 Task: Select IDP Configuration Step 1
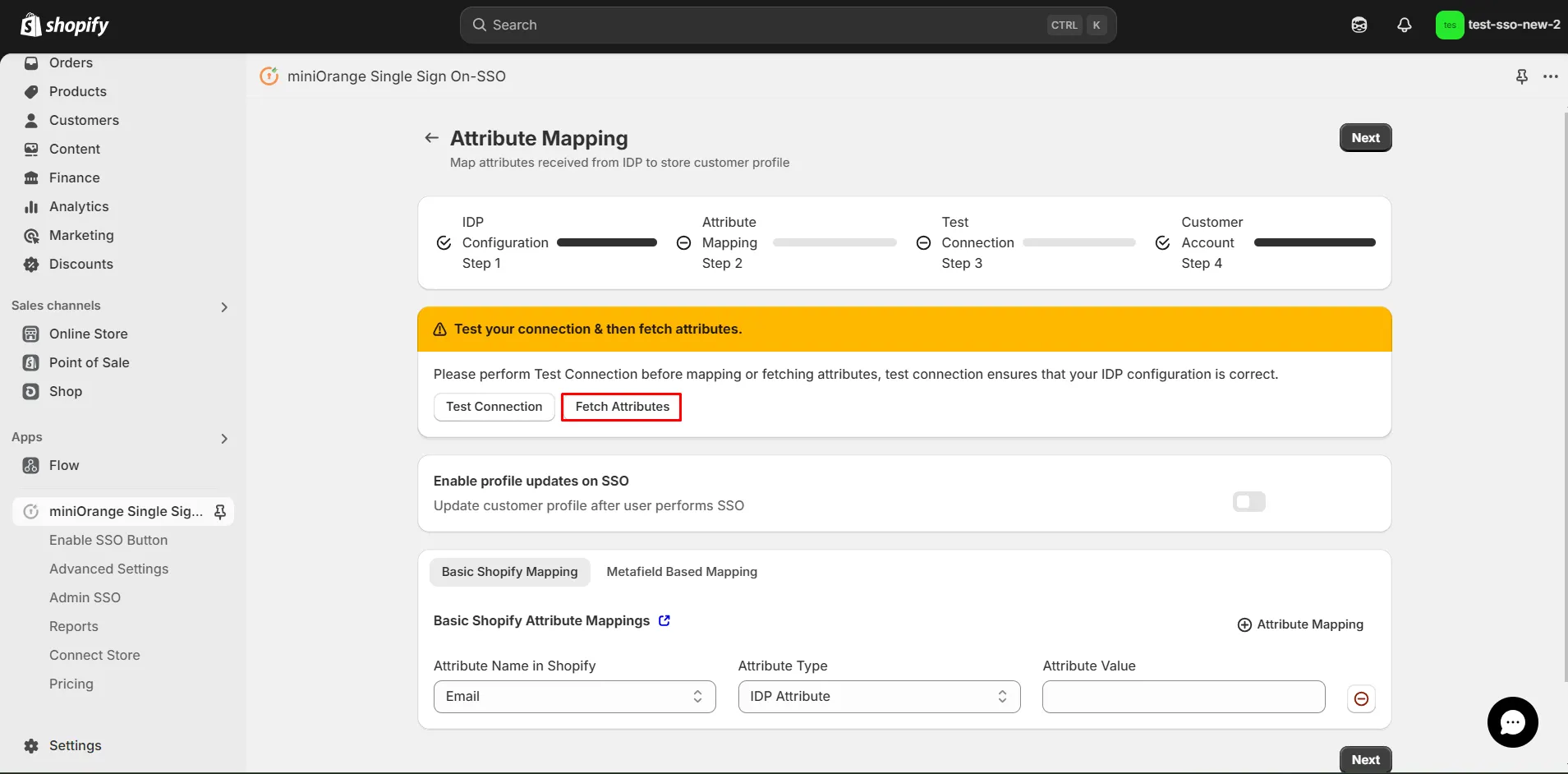[546, 242]
